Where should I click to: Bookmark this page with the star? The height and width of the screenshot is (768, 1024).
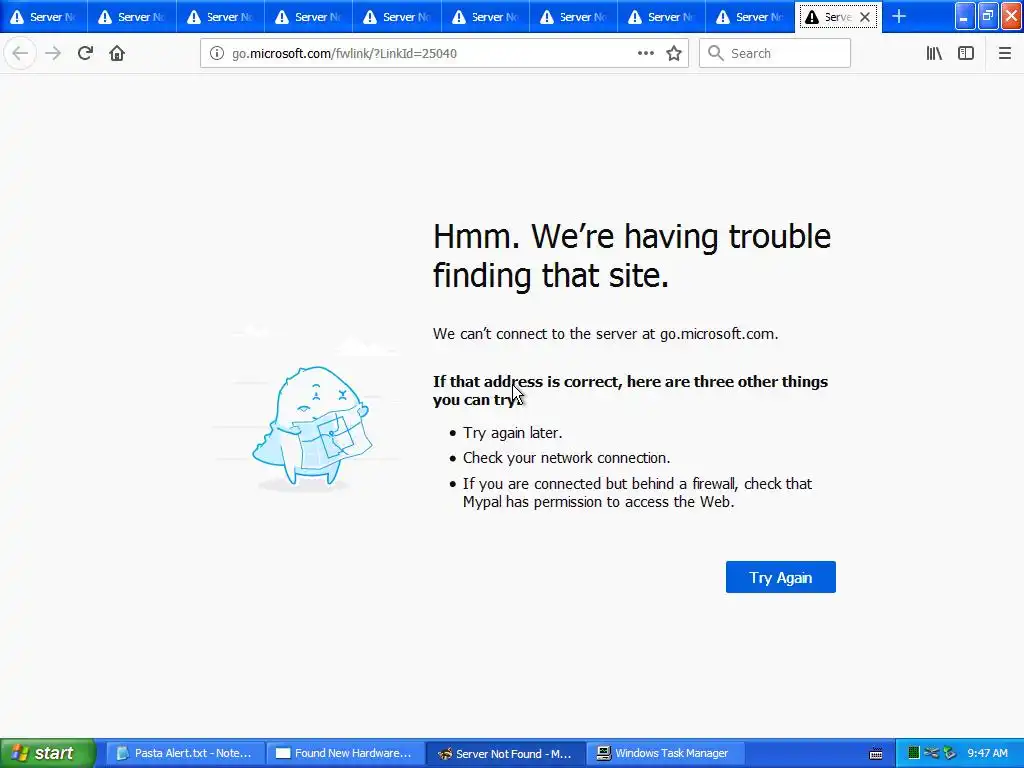coord(674,54)
